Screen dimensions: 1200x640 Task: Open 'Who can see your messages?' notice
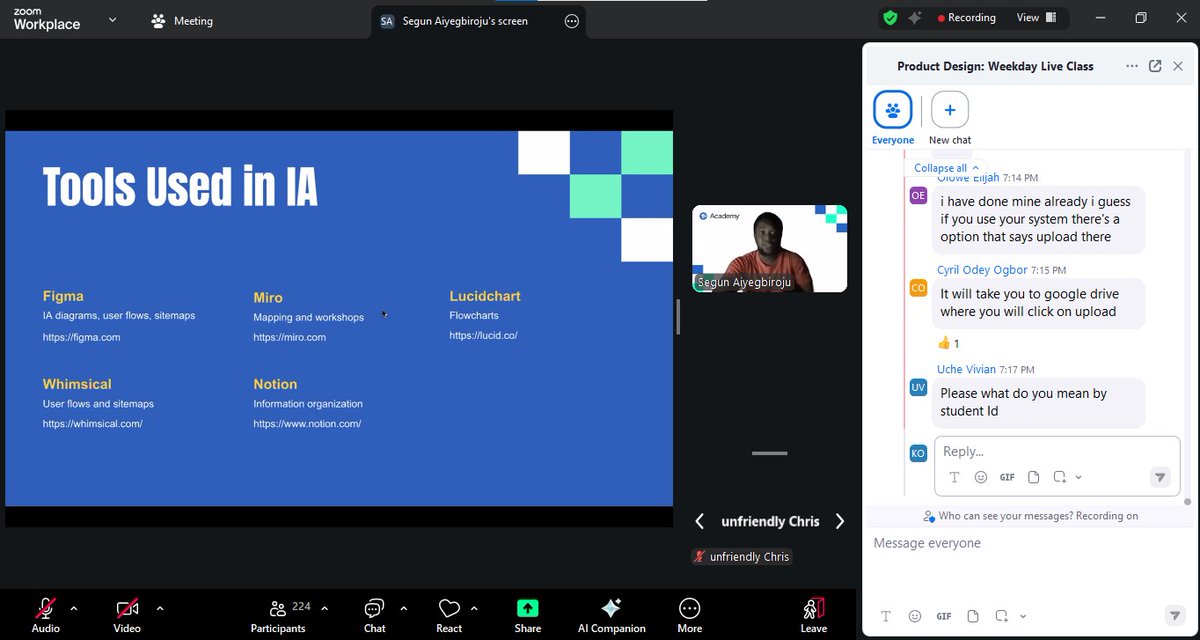click(x=1030, y=516)
